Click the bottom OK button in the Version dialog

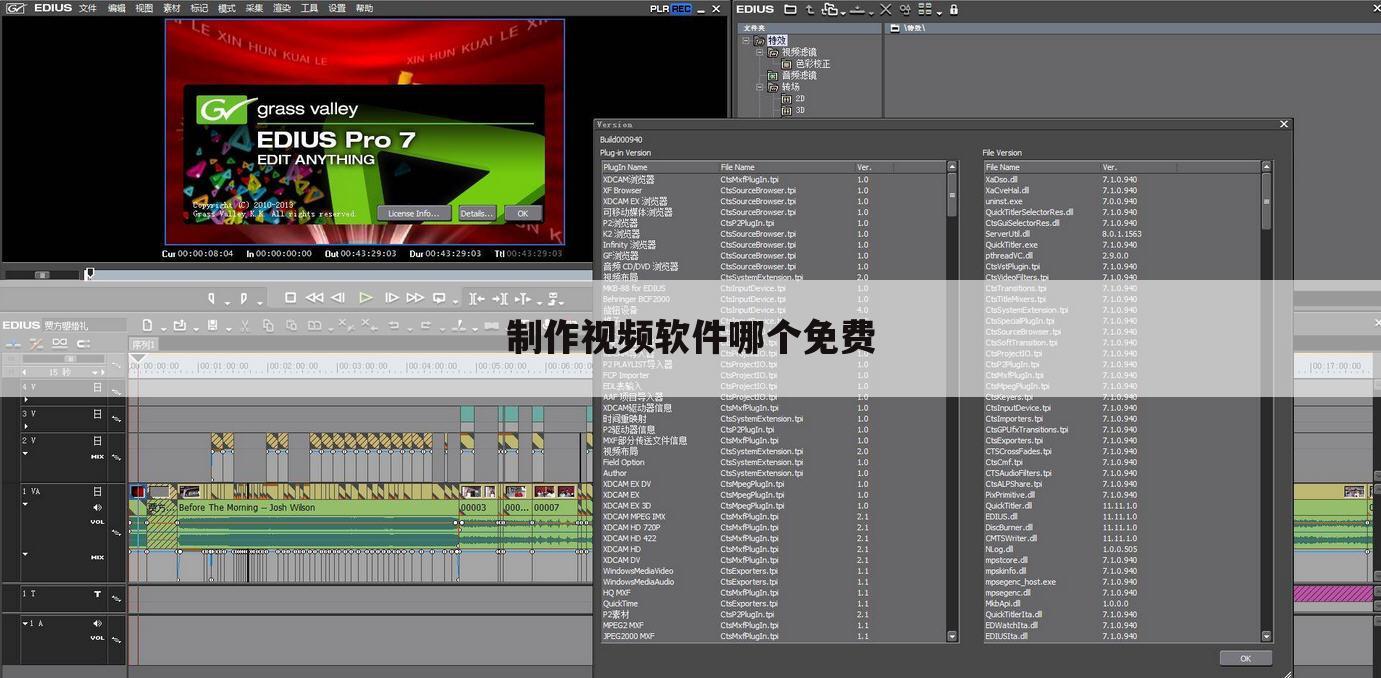pyautogui.click(x=1245, y=658)
